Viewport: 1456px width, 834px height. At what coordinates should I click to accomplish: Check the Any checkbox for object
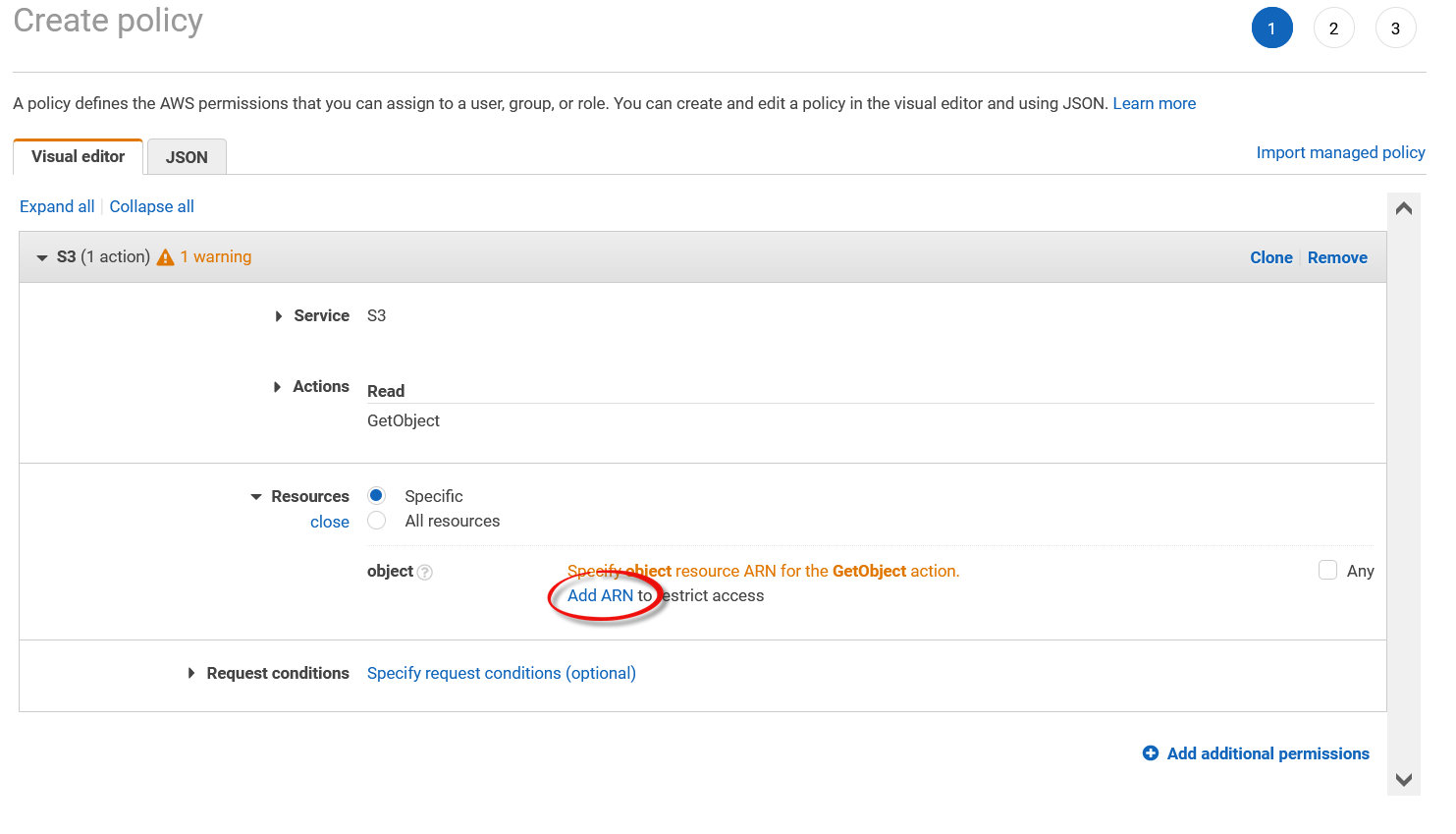[1327, 571]
